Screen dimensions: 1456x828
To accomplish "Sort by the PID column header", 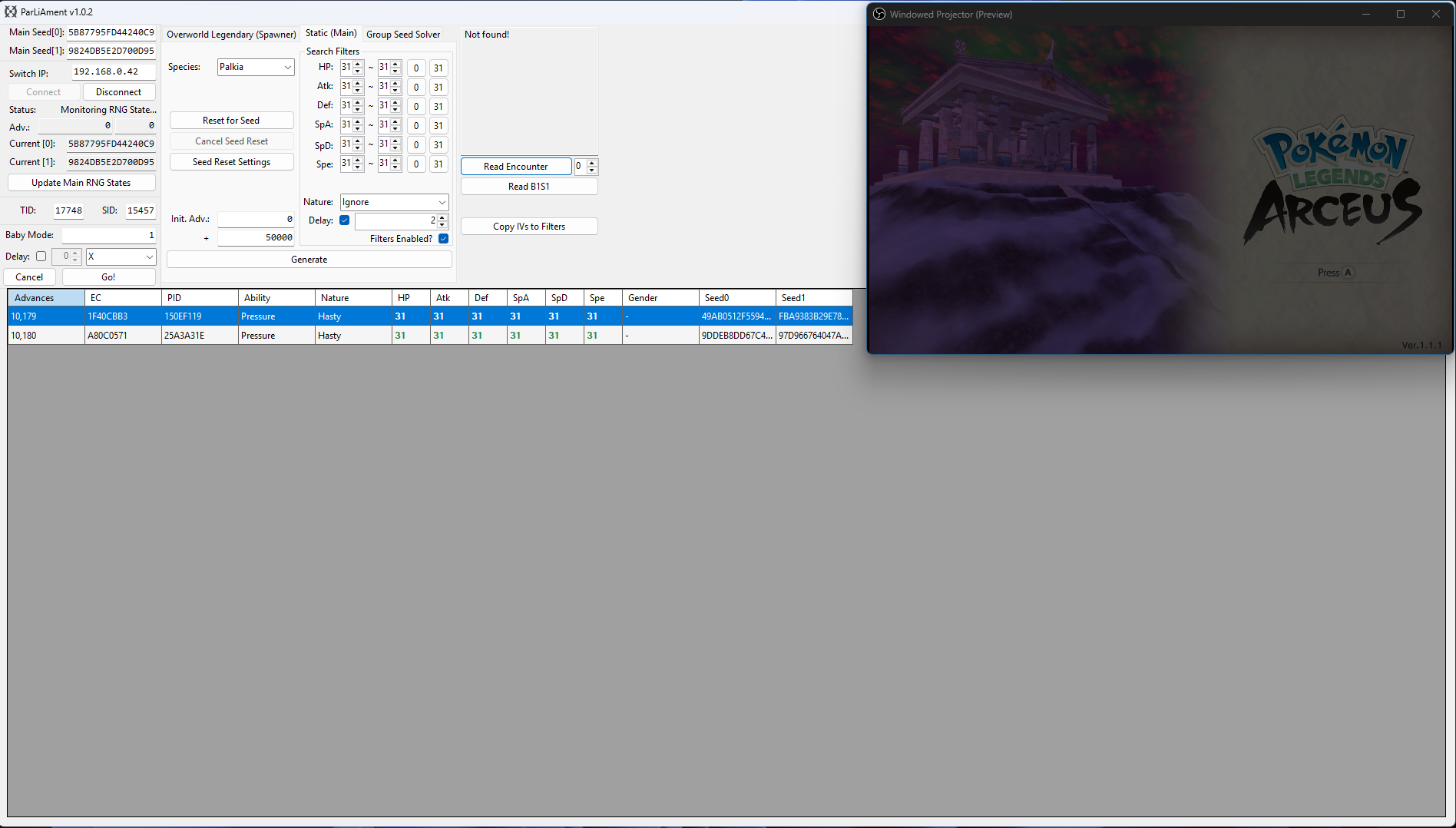I will click(200, 298).
